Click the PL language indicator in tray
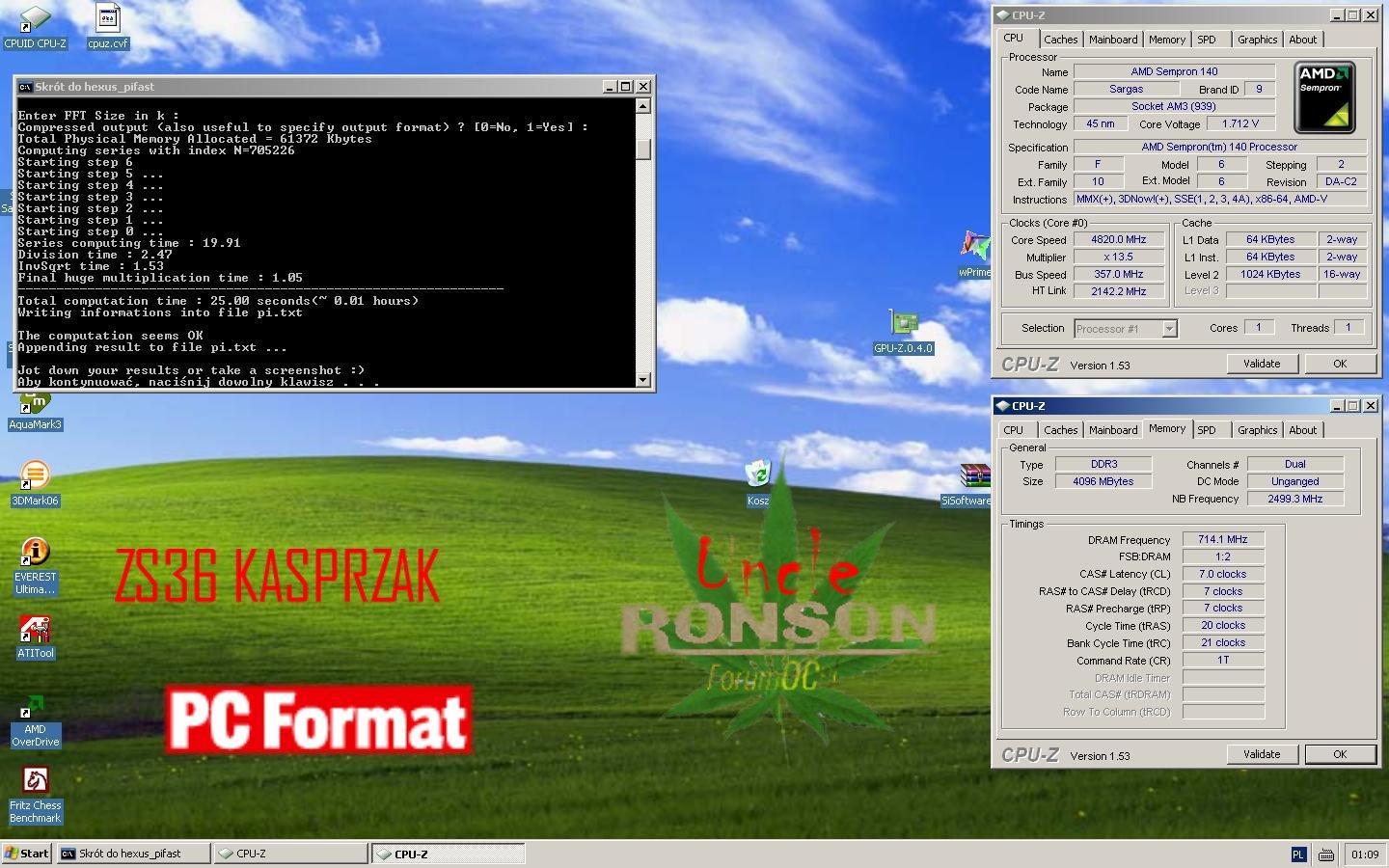The width and height of the screenshot is (1389, 868). [x=1298, y=854]
